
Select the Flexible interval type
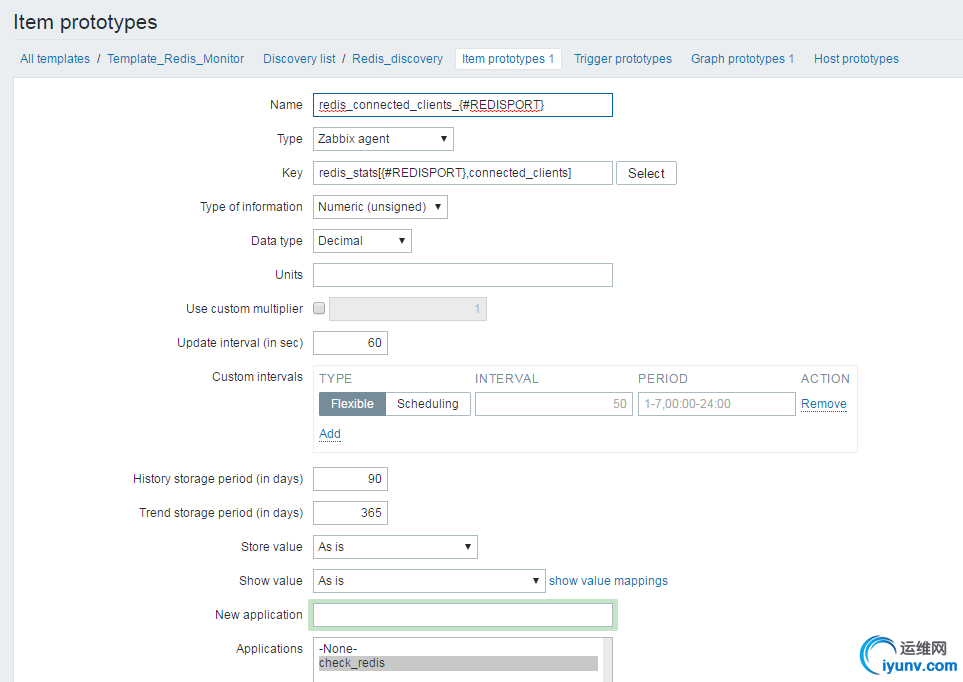pos(352,404)
